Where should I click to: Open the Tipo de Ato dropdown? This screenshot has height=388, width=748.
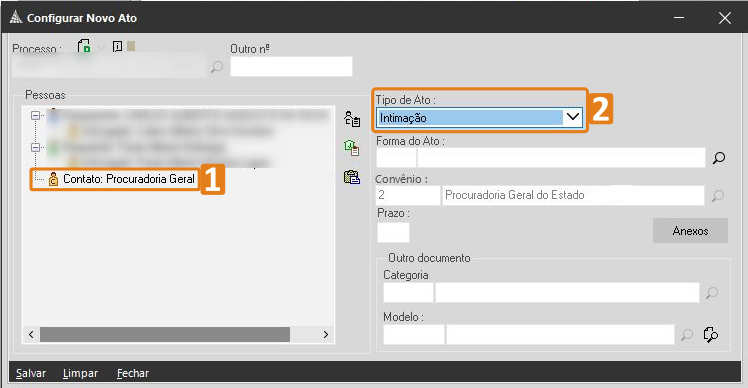[572, 117]
